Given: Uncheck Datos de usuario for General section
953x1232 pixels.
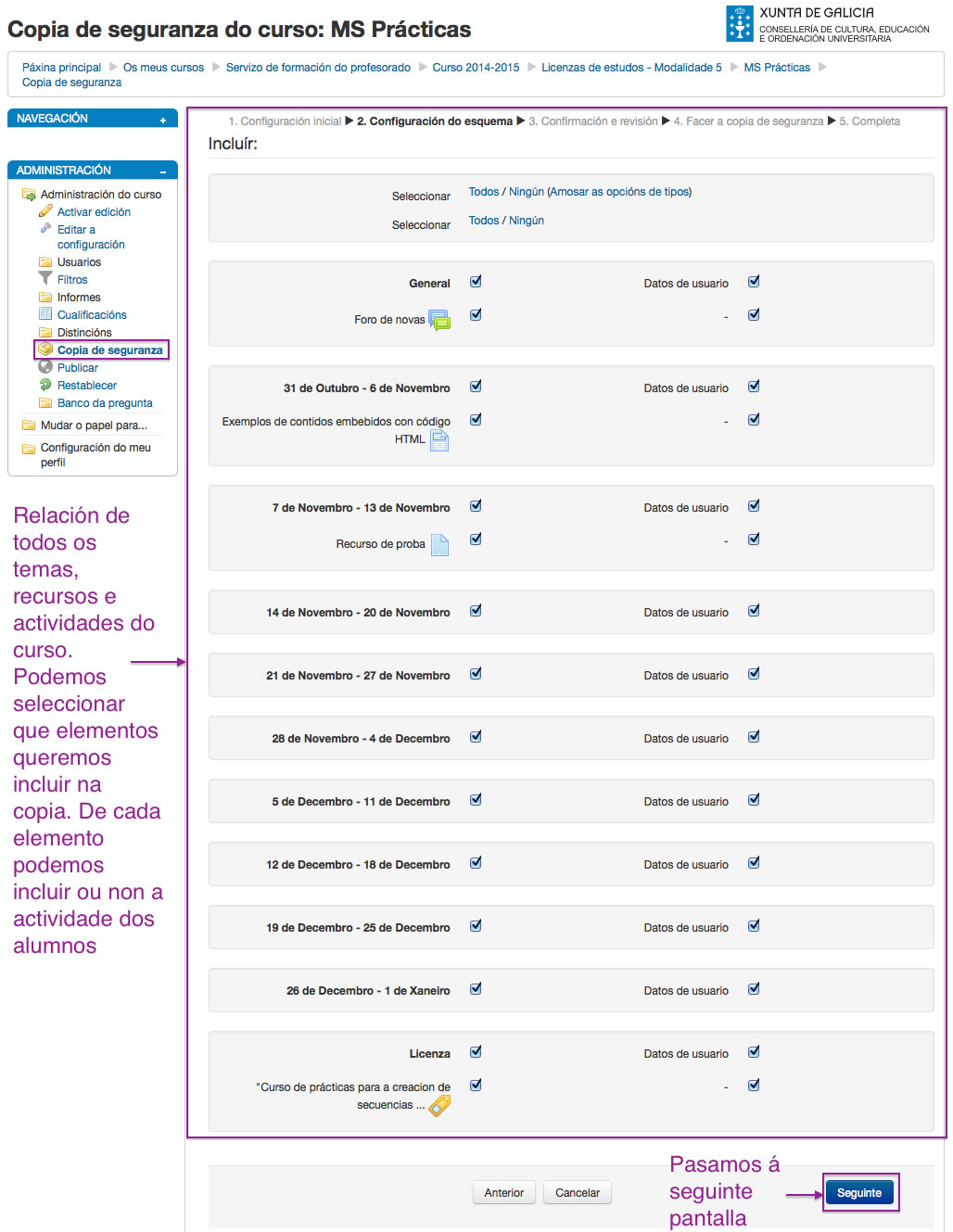Looking at the screenshot, I should click(x=754, y=281).
